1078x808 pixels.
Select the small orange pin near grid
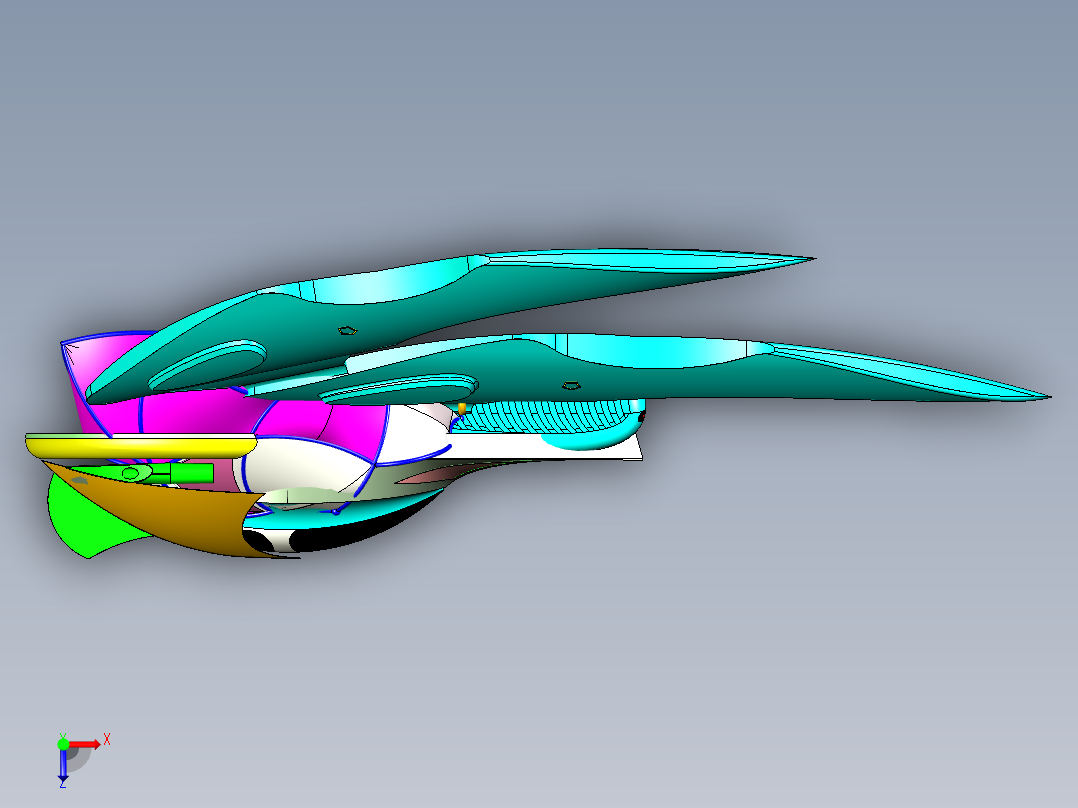coord(461,409)
